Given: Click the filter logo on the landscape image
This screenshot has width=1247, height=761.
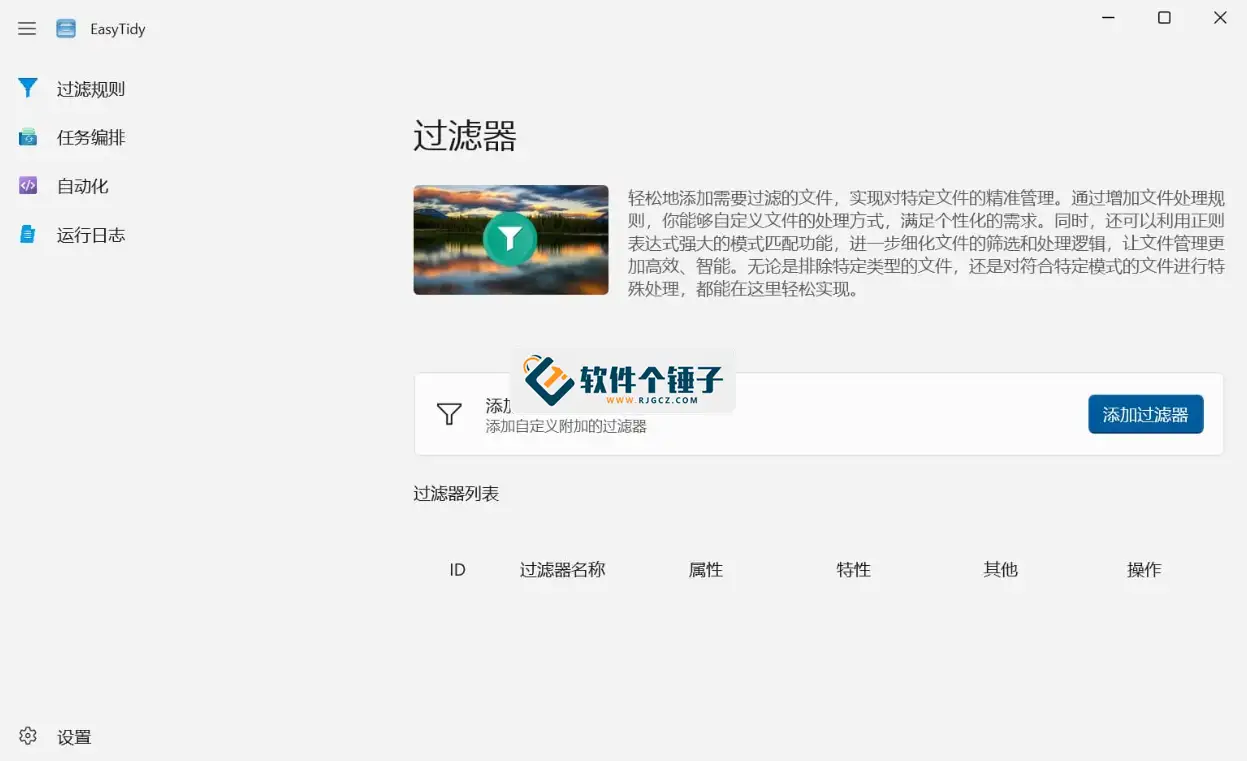Looking at the screenshot, I should pyautogui.click(x=510, y=240).
